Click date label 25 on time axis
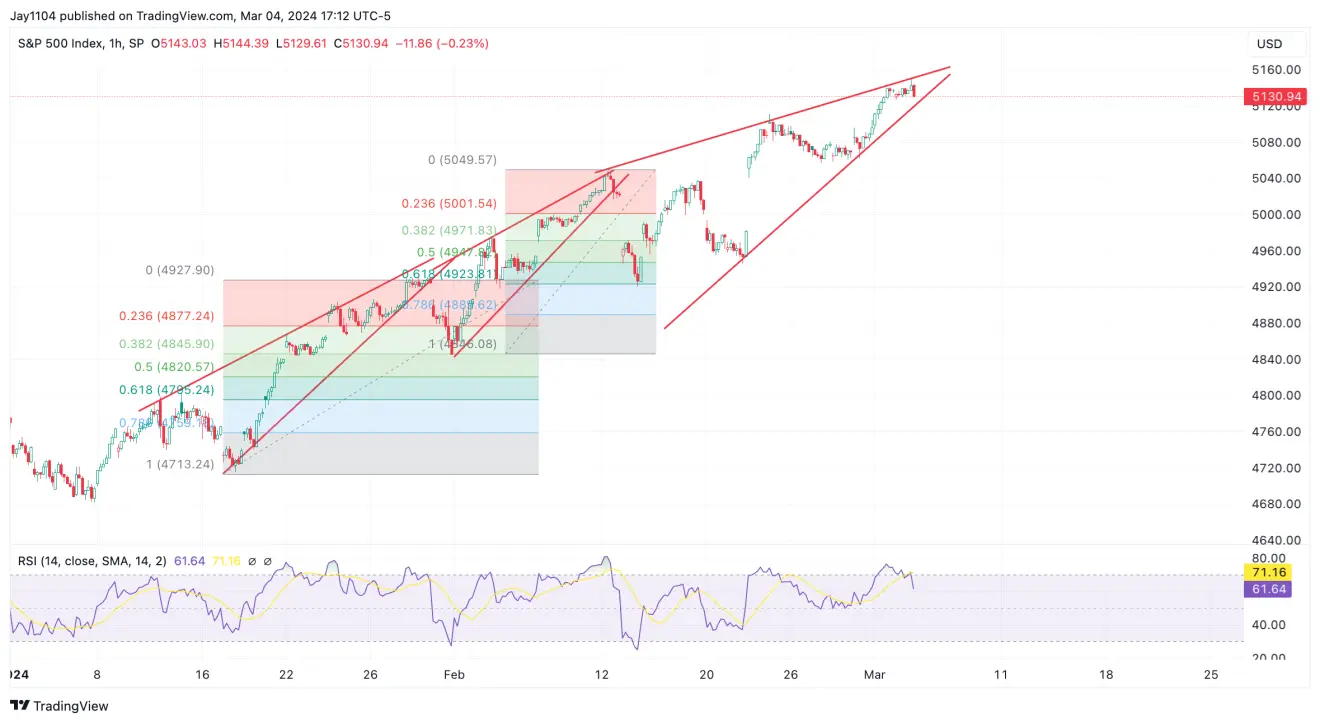1320x723 pixels. (x=1211, y=675)
